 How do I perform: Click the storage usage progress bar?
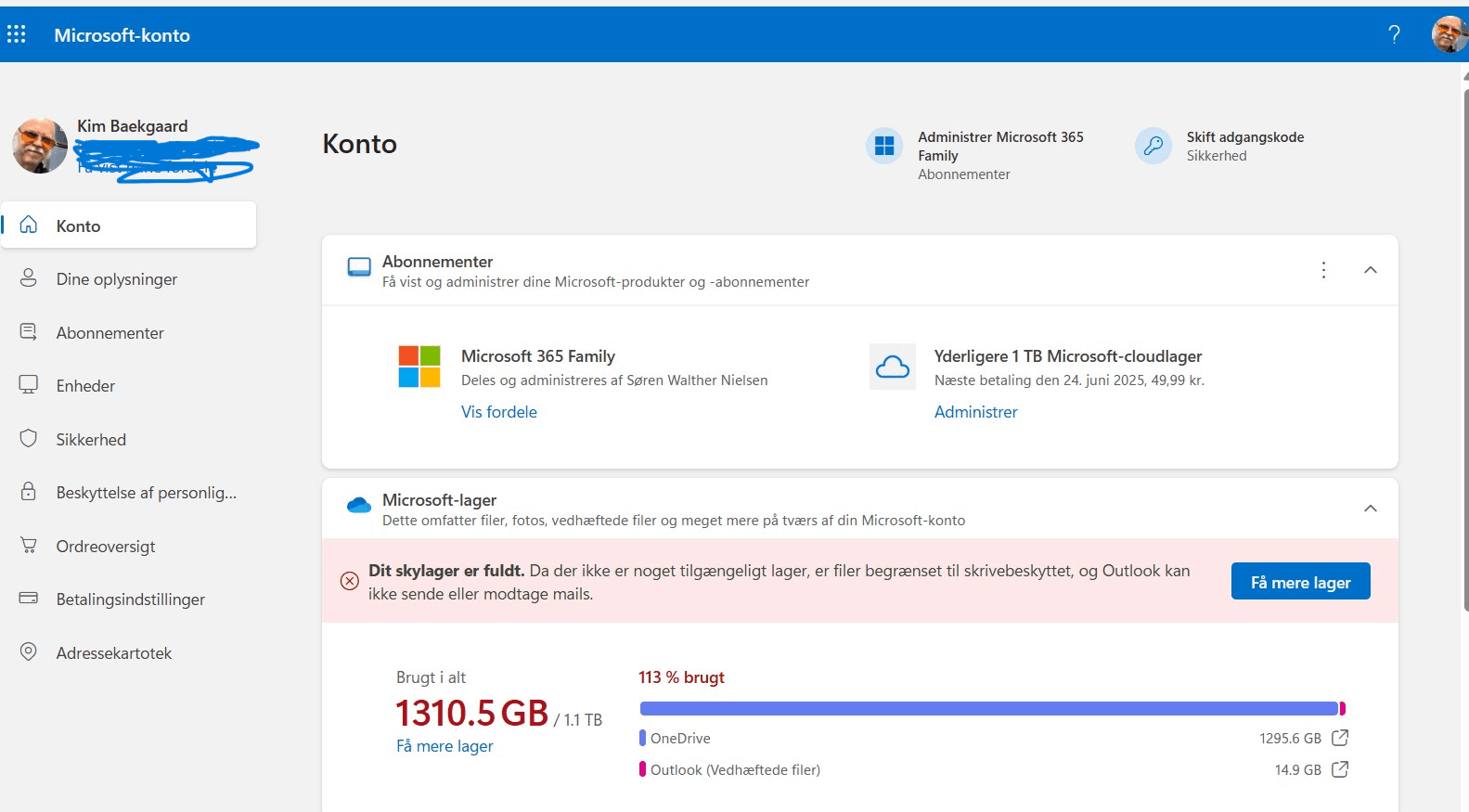coord(991,709)
